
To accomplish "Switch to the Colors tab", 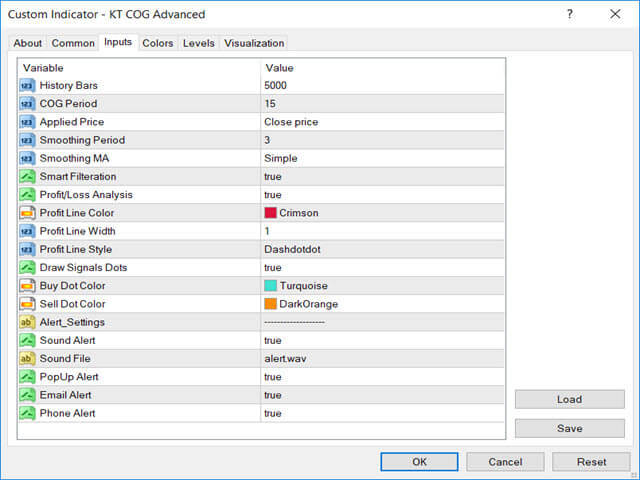I will 158,43.
